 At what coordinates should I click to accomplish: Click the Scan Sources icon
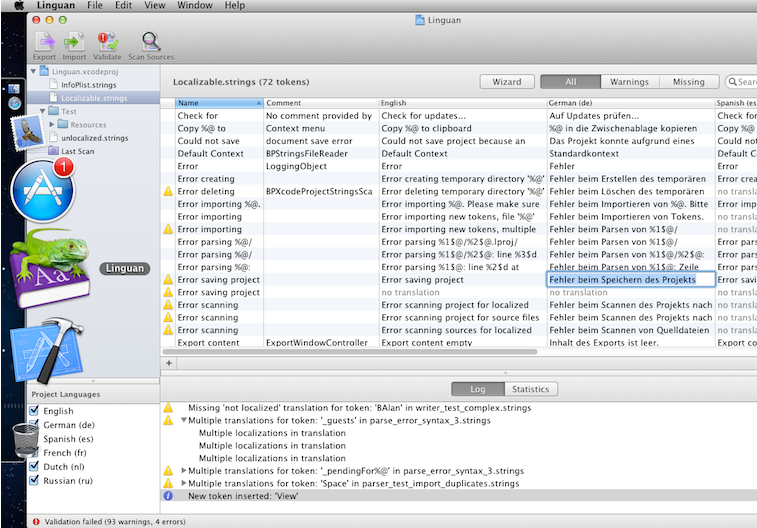150,41
